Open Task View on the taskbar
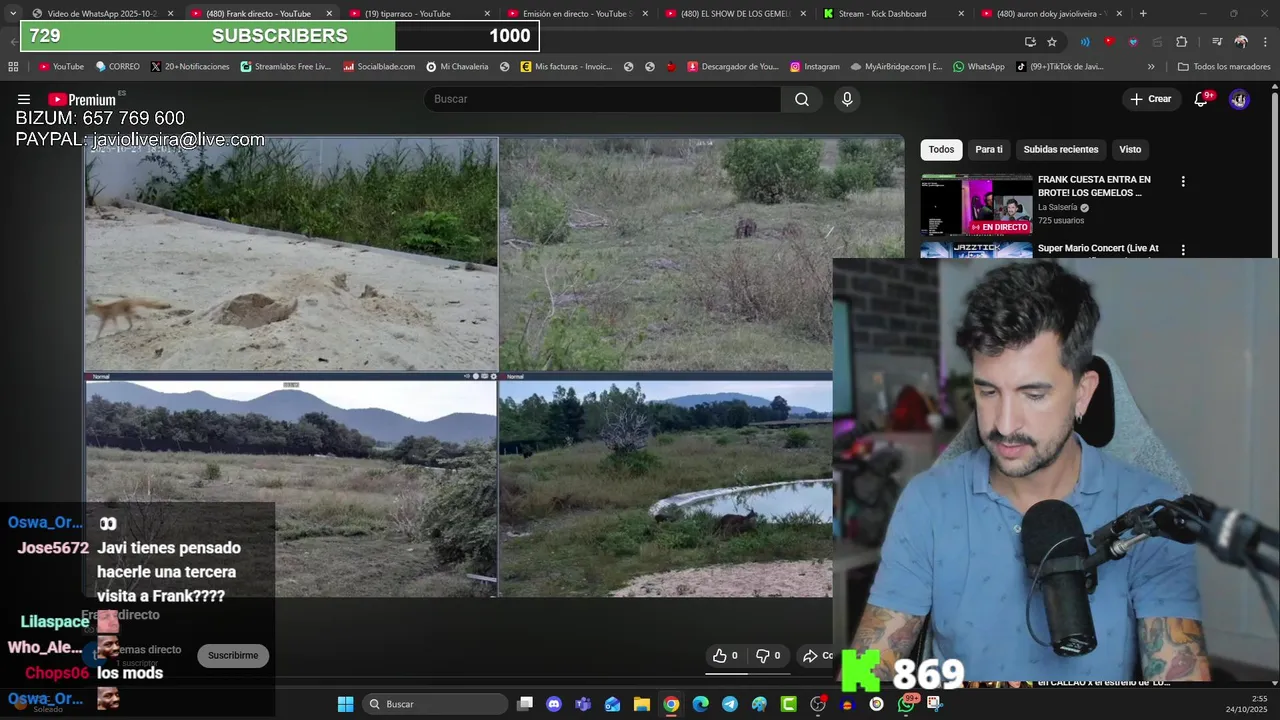This screenshot has width=1280, height=720. click(525, 704)
